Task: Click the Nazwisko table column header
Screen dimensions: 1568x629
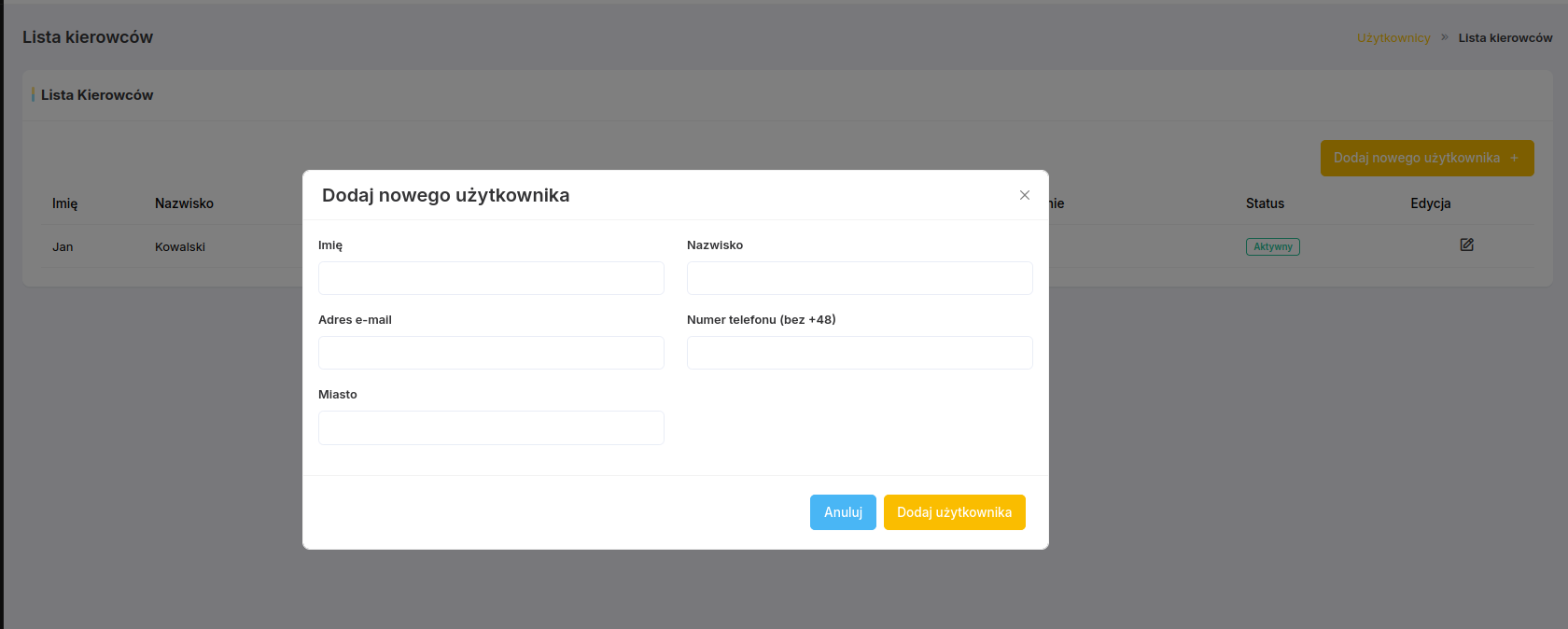Action: 184,203
